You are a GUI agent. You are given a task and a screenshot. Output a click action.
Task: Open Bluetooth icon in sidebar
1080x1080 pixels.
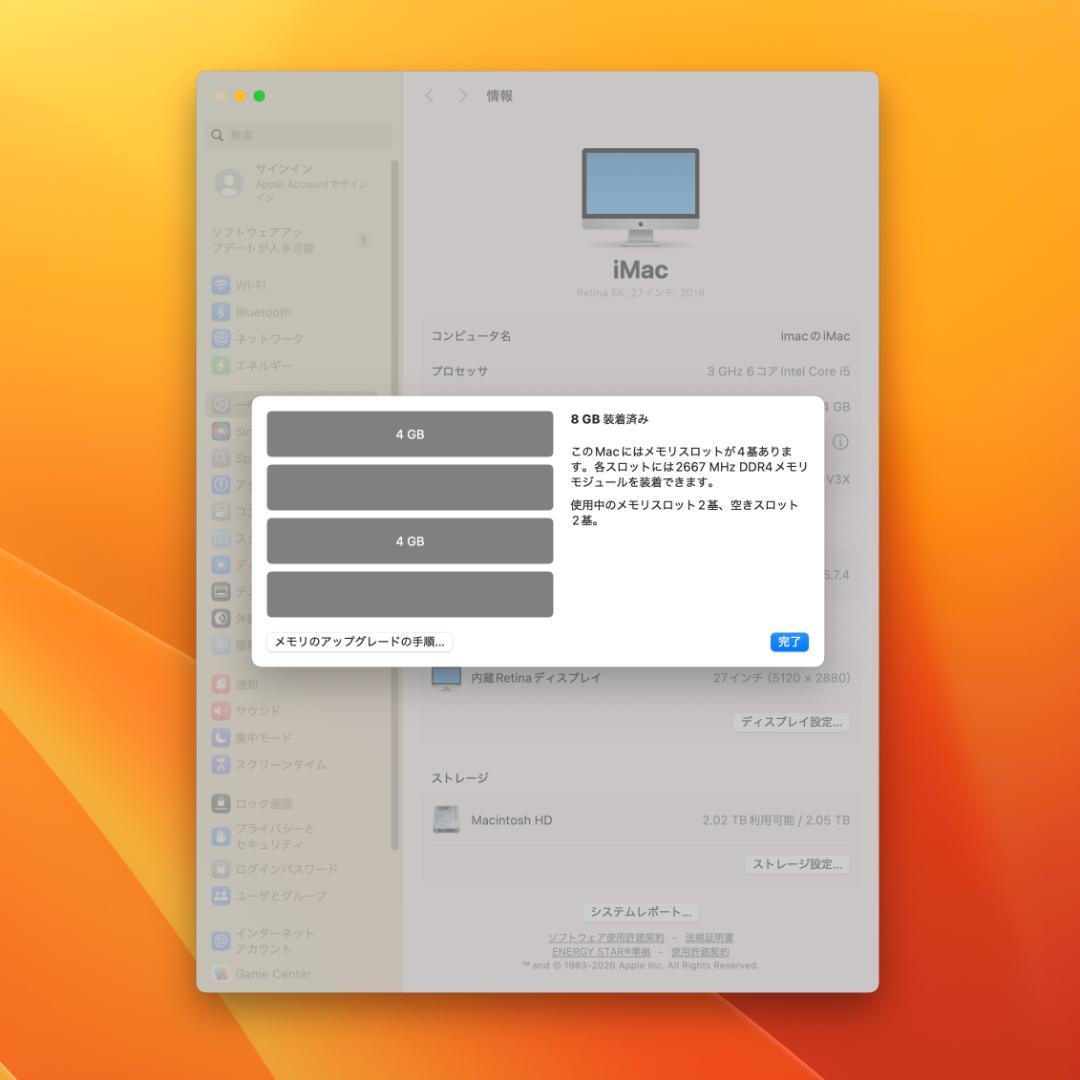tap(220, 312)
